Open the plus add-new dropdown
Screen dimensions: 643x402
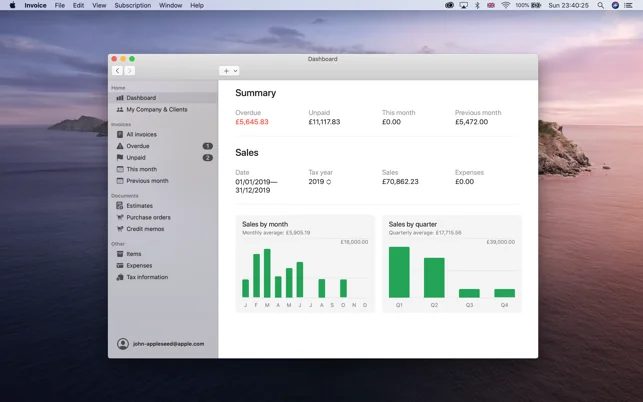(x=229, y=71)
